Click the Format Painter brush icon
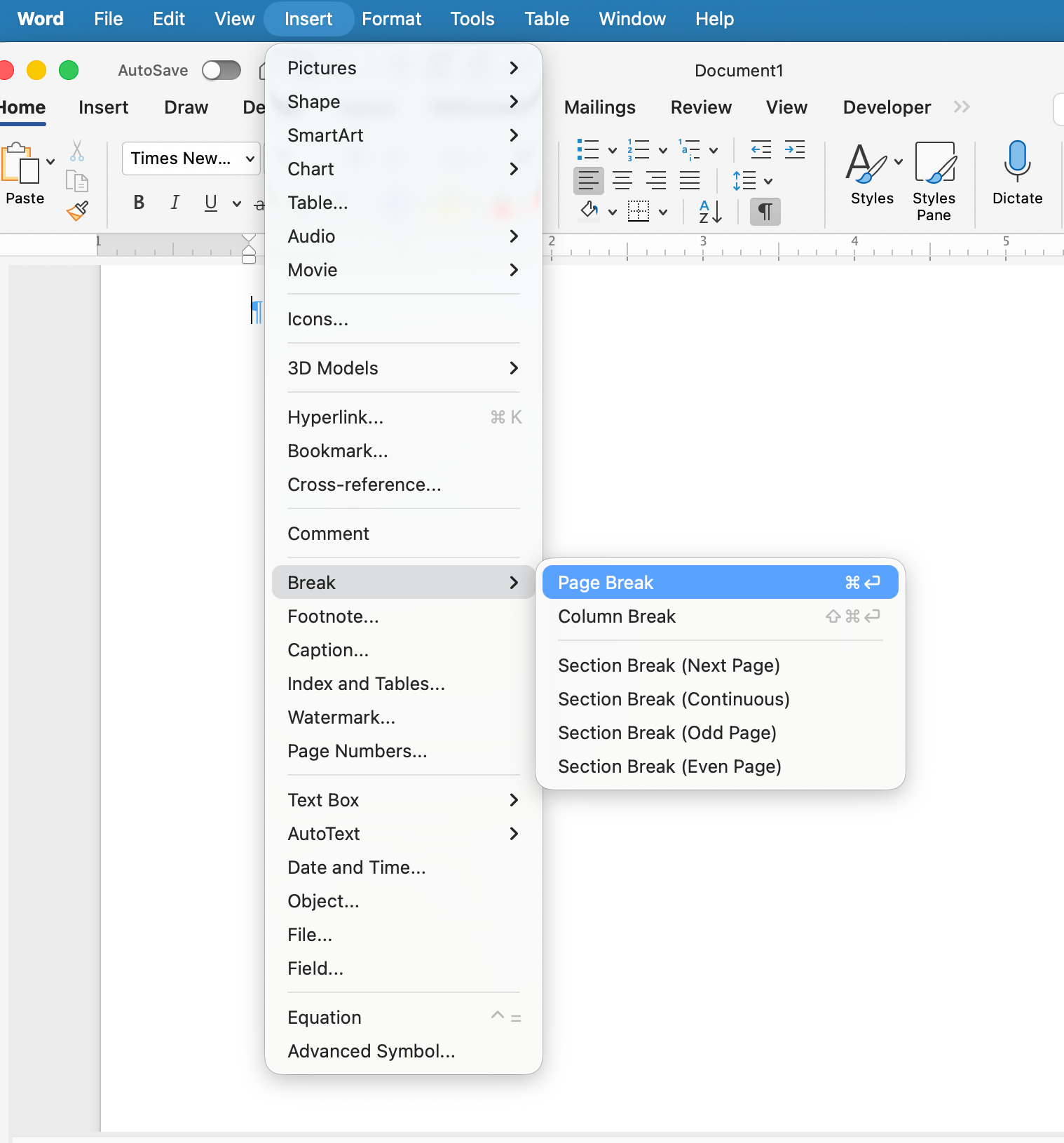Screen dimensions: 1064x1143 [77, 210]
